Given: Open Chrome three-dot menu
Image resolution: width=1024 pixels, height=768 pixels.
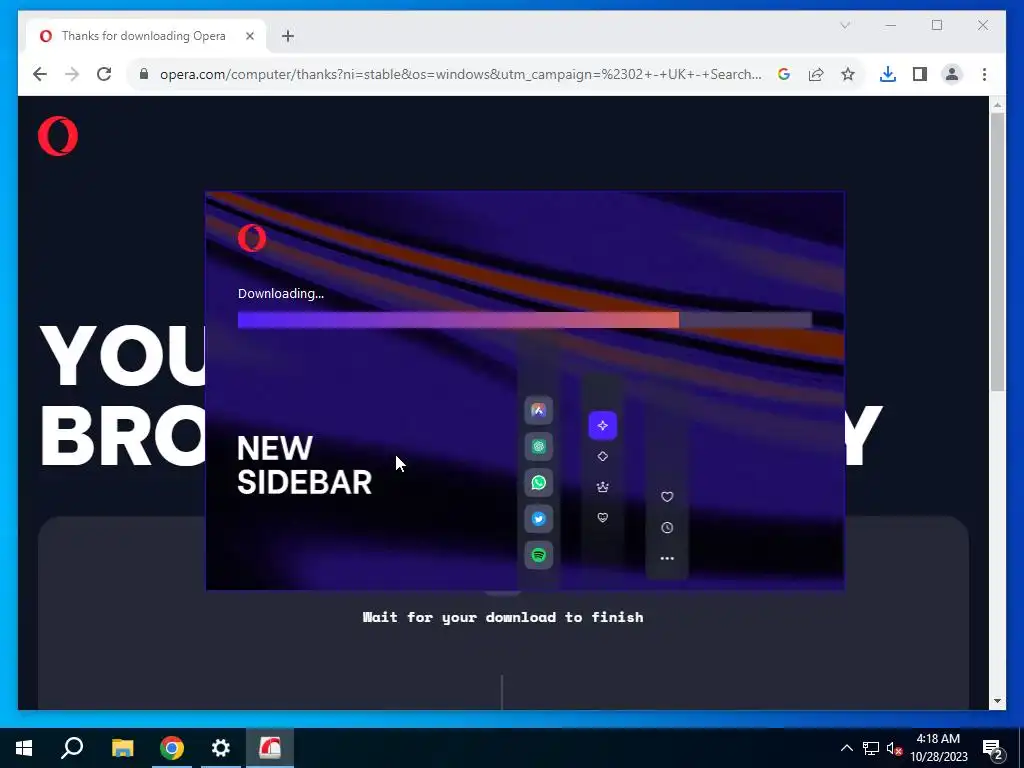Looking at the screenshot, I should click(984, 74).
